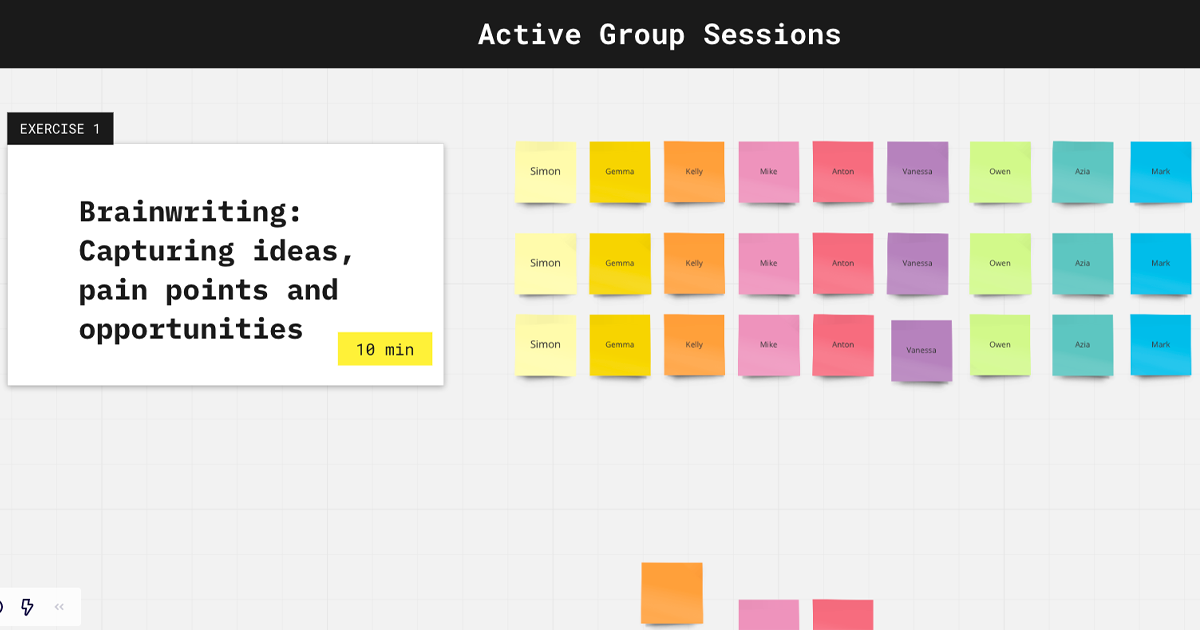Screen dimensions: 1200x630
Task: Select Simon's sticky note in the top row
Action: [545, 172]
